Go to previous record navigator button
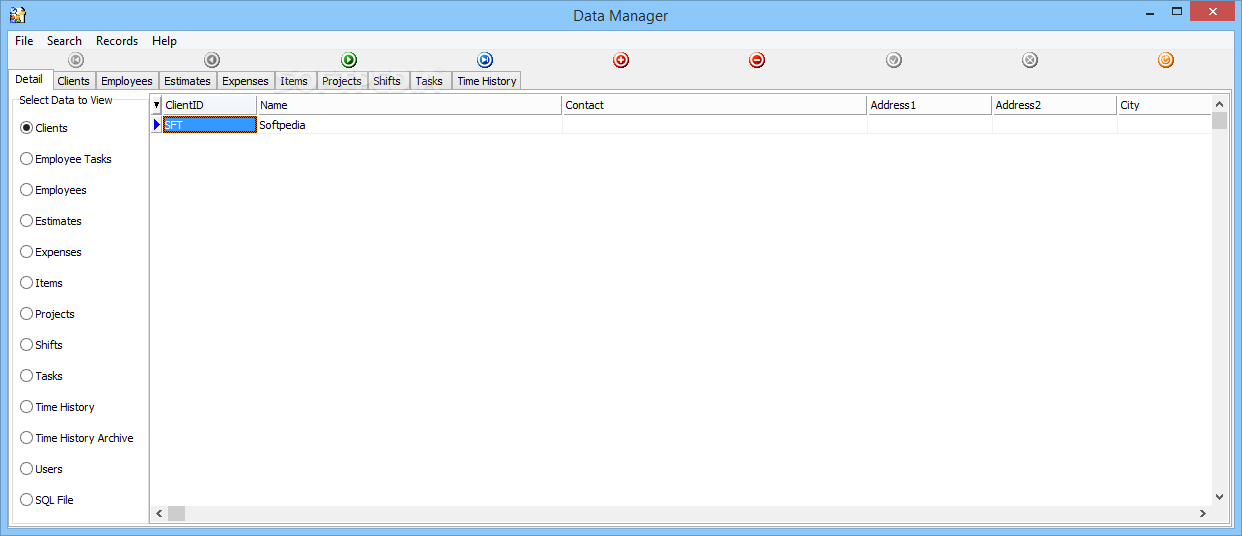 (212, 60)
